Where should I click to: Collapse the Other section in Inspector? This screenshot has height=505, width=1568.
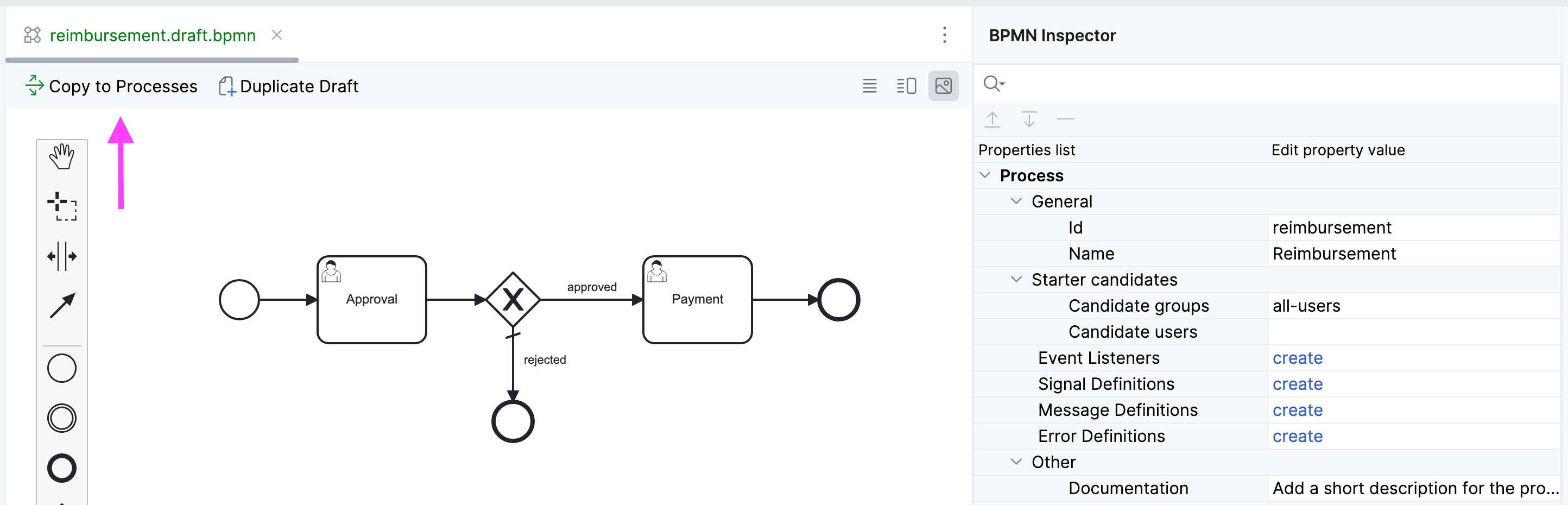(x=1015, y=462)
